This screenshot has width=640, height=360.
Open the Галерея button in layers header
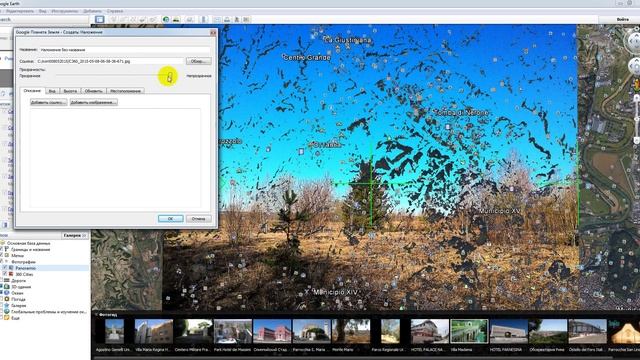(75, 236)
